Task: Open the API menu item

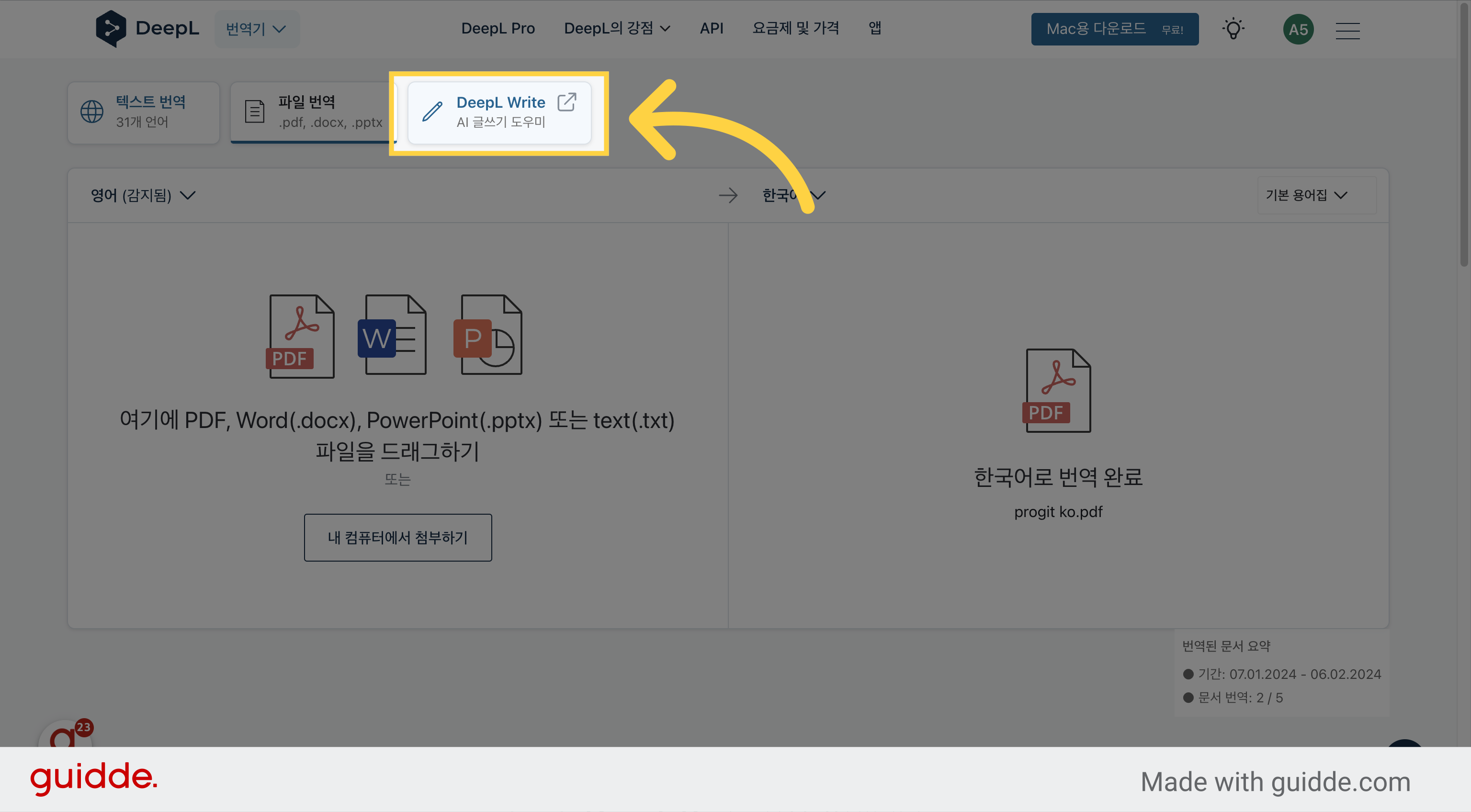Action: pos(712,28)
